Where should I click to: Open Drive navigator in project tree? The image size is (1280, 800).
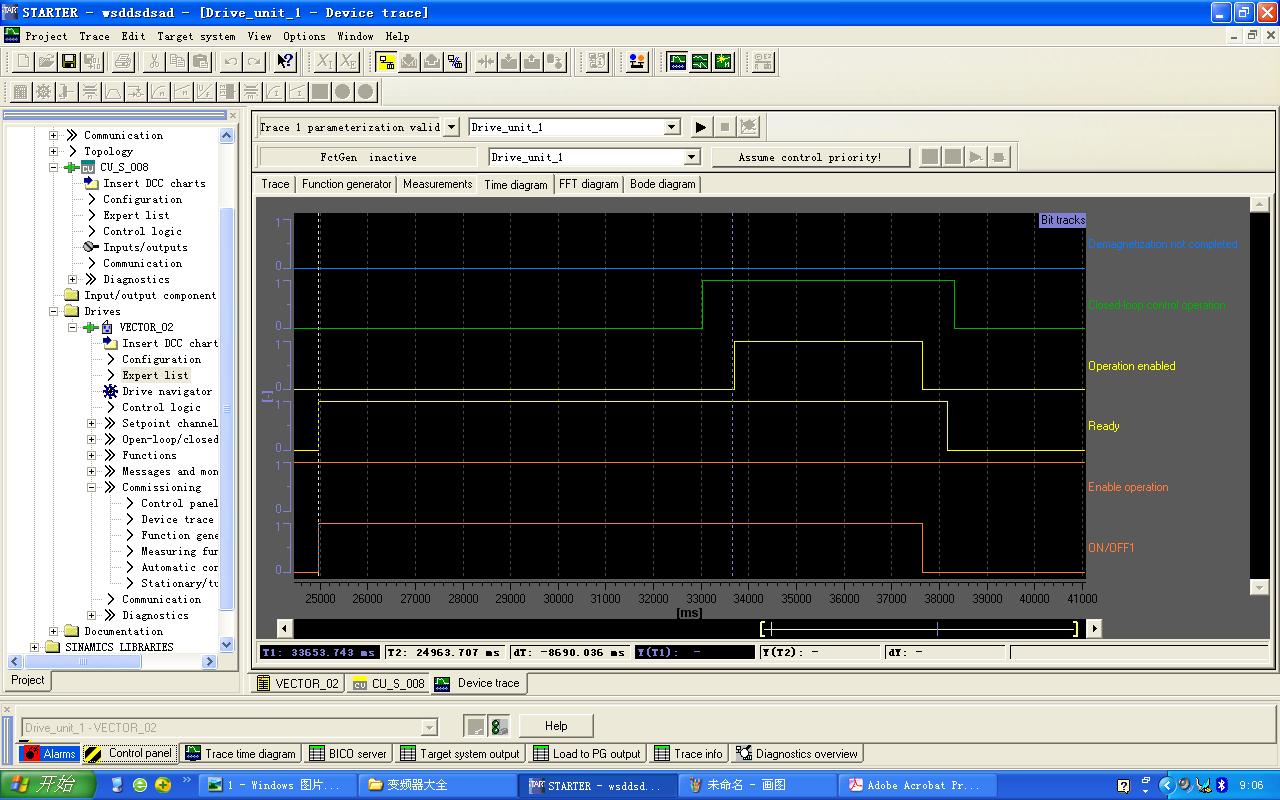(x=166, y=391)
